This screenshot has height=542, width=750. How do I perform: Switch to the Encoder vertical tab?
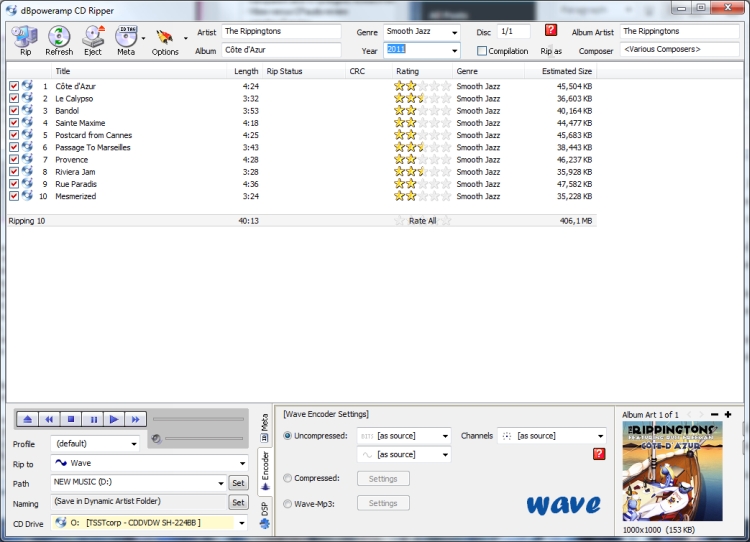pos(265,471)
